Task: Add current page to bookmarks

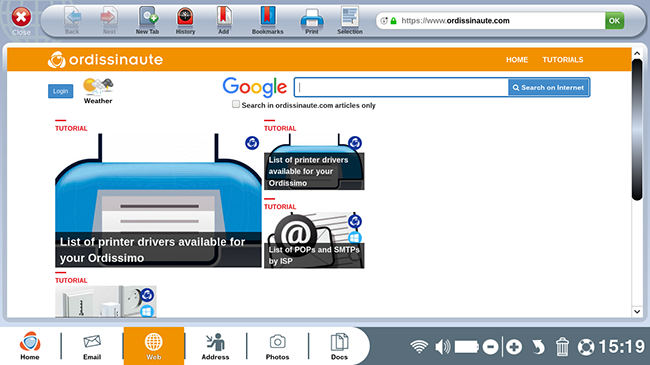Action: [223, 20]
